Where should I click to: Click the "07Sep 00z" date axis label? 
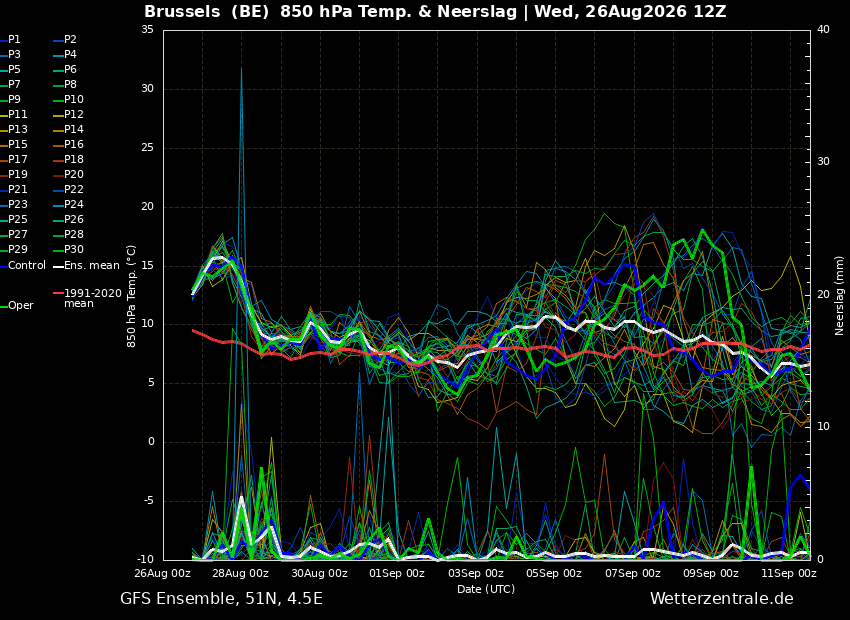click(x=633, y=573)
